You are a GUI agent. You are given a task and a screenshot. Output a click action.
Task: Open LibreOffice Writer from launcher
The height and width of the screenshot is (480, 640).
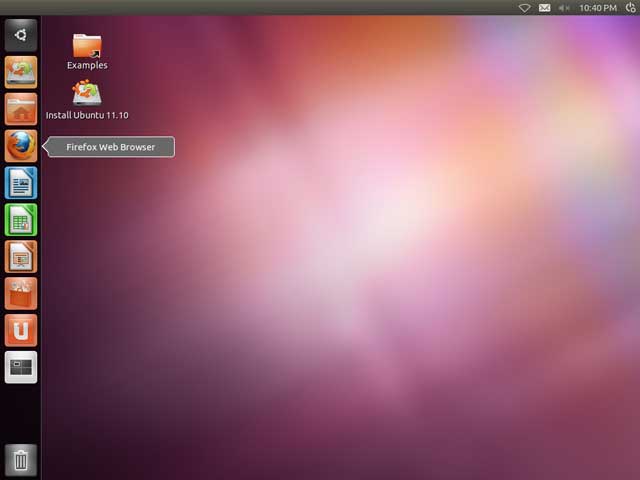(21, 183)
